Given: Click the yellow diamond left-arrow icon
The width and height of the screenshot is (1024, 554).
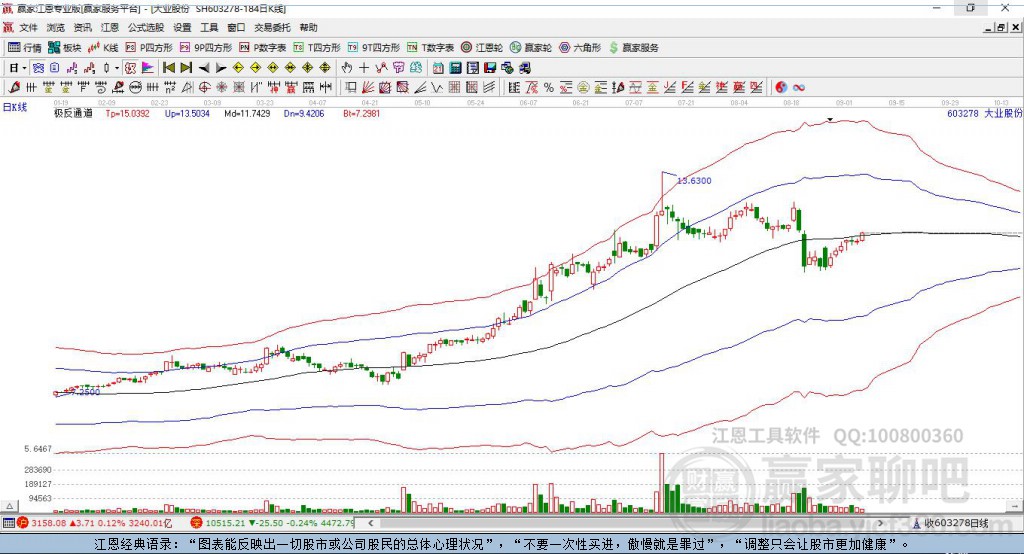Looking at the screenshot, I should coord(238,68).
